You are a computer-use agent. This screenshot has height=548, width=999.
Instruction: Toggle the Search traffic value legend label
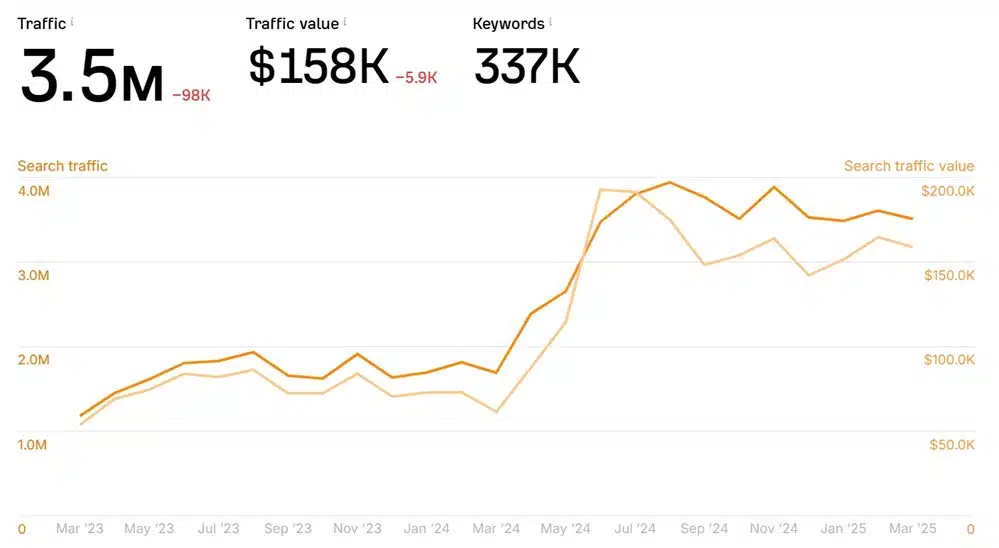tap(908, 166)
